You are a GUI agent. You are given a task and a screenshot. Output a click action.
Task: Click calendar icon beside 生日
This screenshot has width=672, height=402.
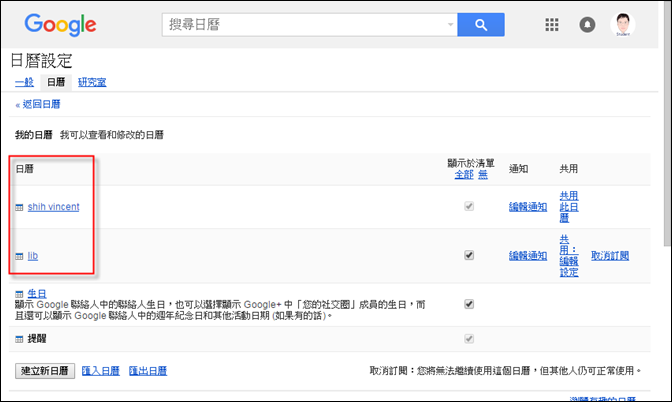coord(19,294)
